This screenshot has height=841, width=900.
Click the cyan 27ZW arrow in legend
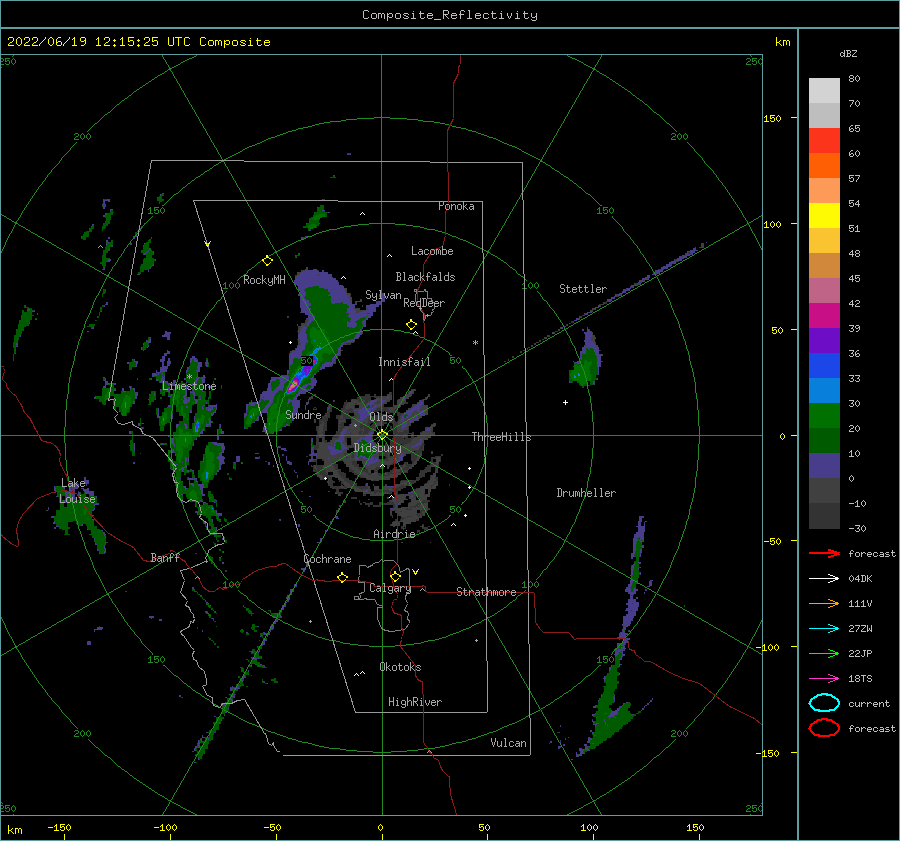(824, 629)
